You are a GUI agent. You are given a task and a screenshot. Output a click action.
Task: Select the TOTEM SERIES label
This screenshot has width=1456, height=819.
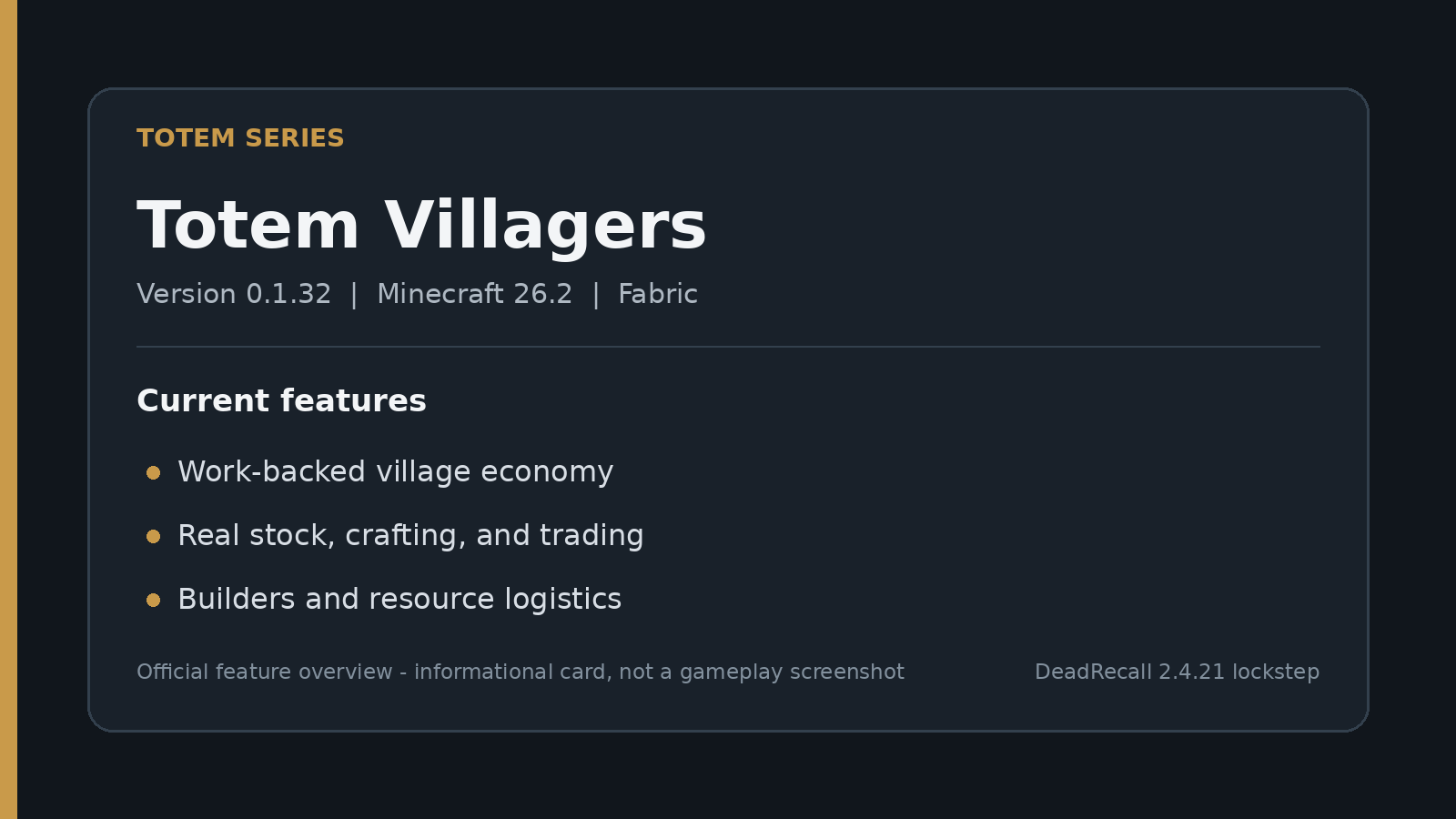[x=240, y=138]
